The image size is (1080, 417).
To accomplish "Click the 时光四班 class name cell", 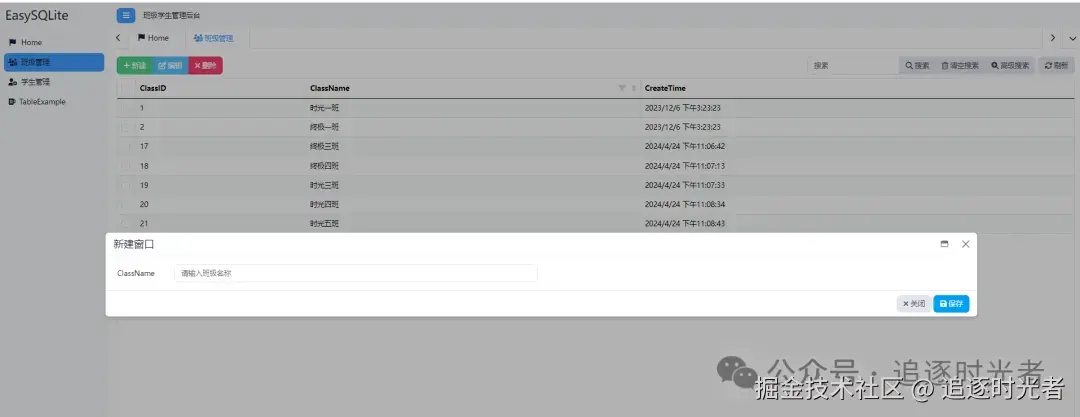I will 324,205.
